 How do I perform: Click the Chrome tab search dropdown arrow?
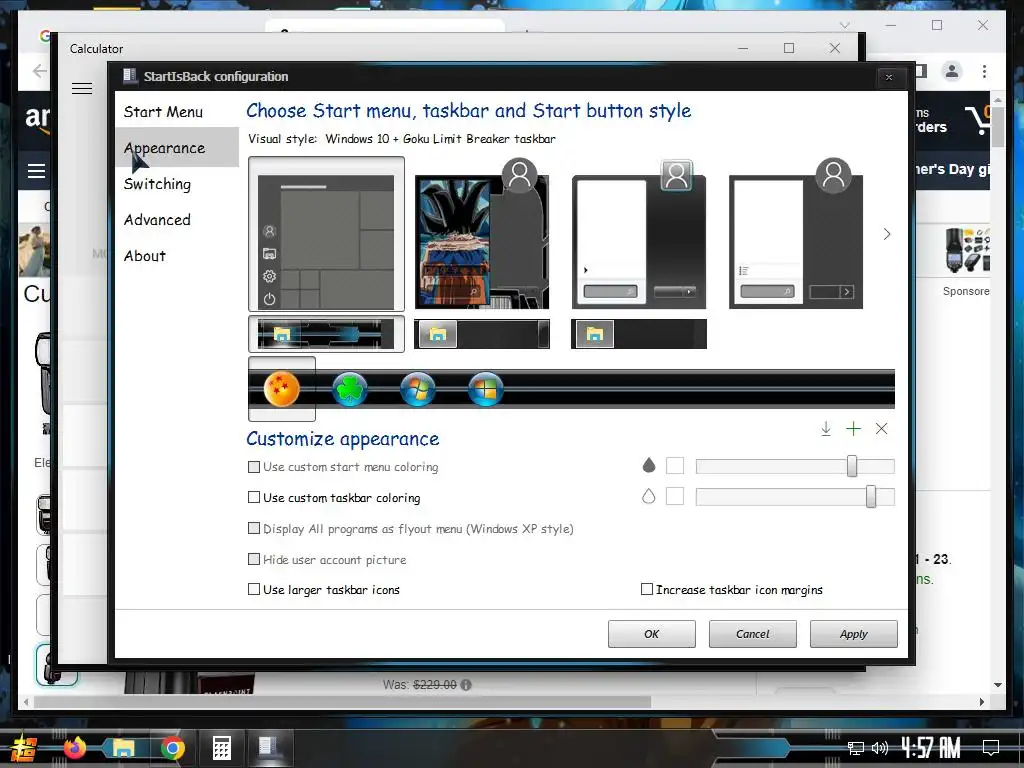(x=844, y=25)
